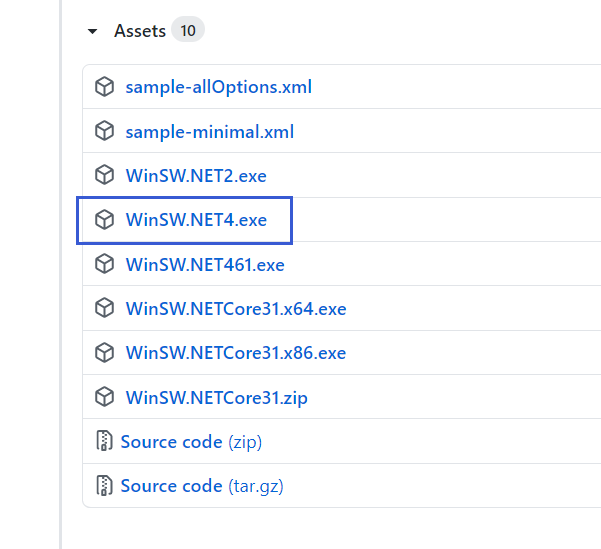Image resolution: width=601 pixels, height=549 pixels.
Task: Click package icon beside WinSW.NETCore31.x86.exe
Action: [104, 352]
